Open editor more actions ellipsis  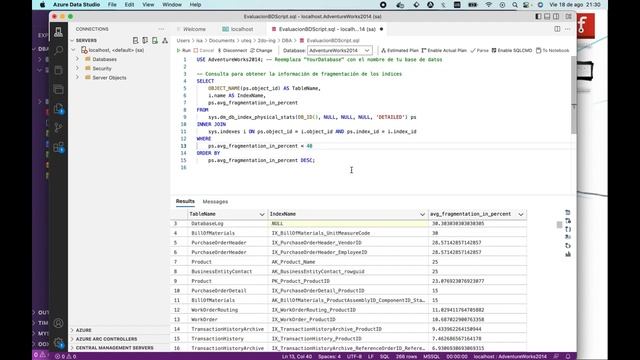(567, 29)
